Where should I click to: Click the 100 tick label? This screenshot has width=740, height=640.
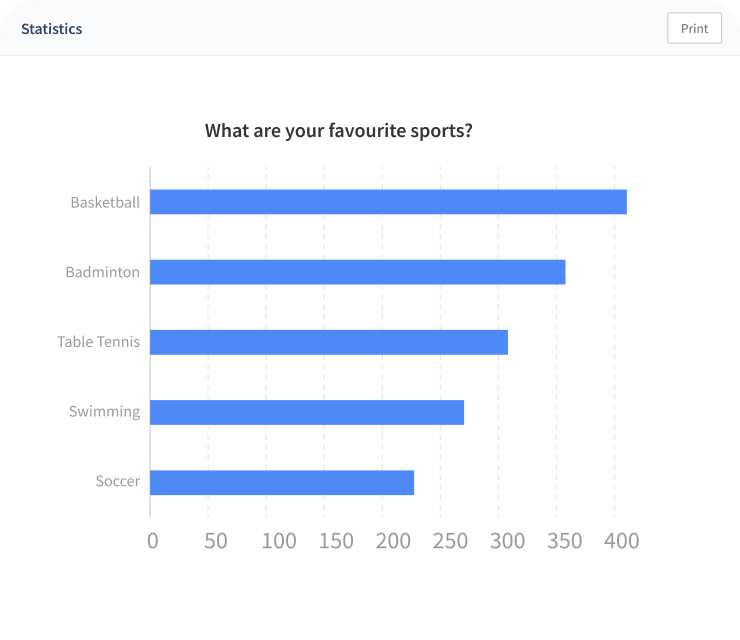[279, 541]
